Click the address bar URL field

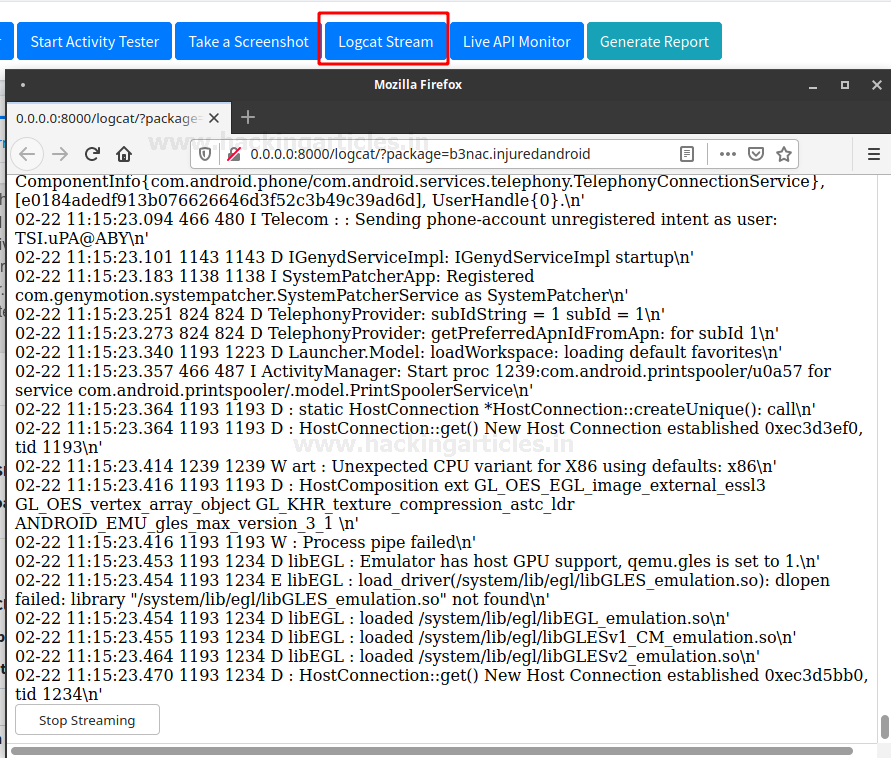(450, 154)
